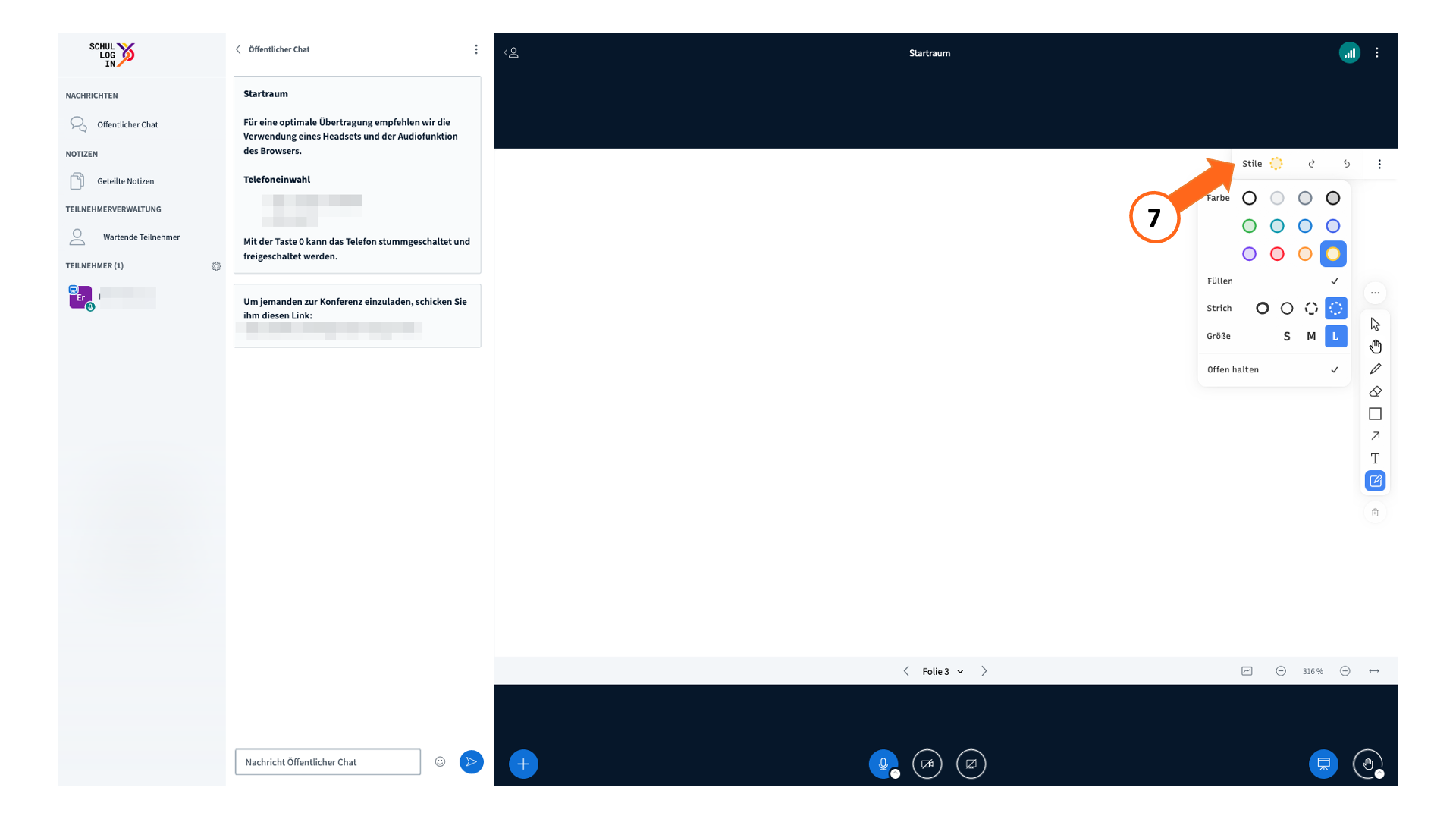Choose dashed stroke style
Image resolution: width=1456 pixels, height=819 pixels.
coord(1311,309)
